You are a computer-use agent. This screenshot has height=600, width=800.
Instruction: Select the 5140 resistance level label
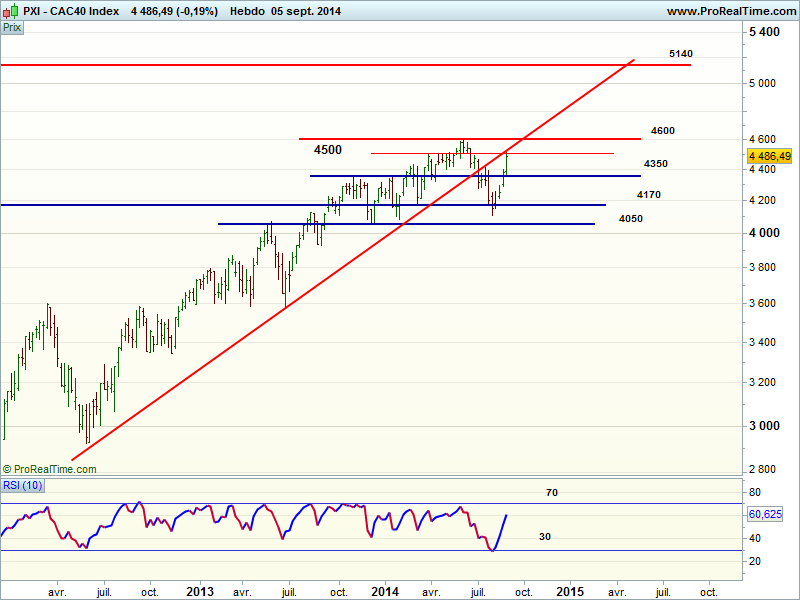[681, 53]
